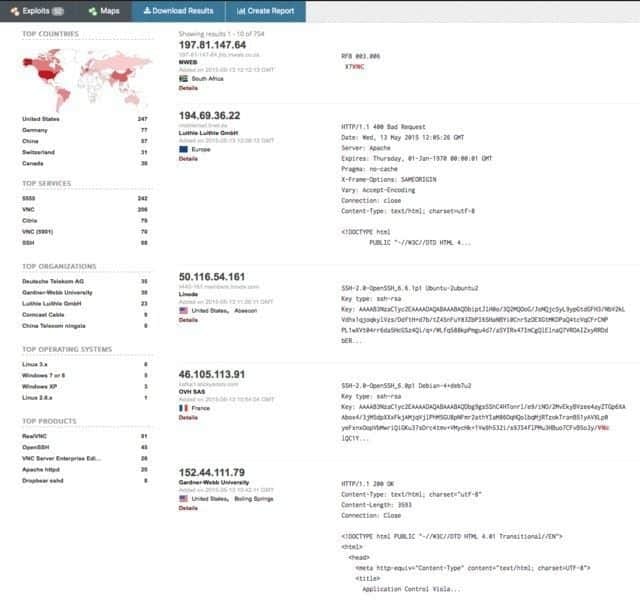
Task: Filter by Switzerland in Top Countries
Action: click(x=38, y=152)
